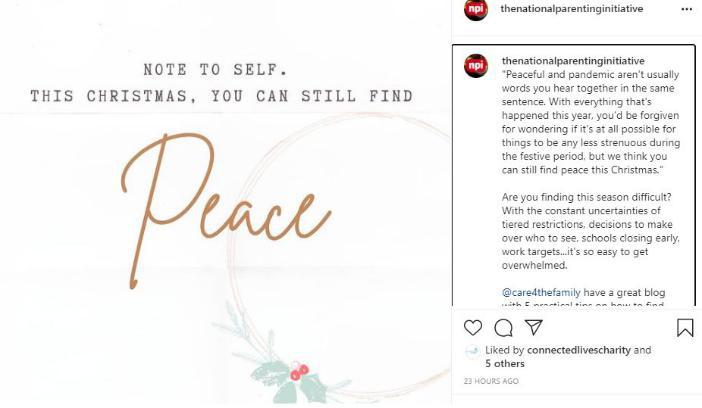Image resolution: width=702 pixels, height=408 pixels.
Task: Like the post with the heart icon
Action: click(473, 327)
